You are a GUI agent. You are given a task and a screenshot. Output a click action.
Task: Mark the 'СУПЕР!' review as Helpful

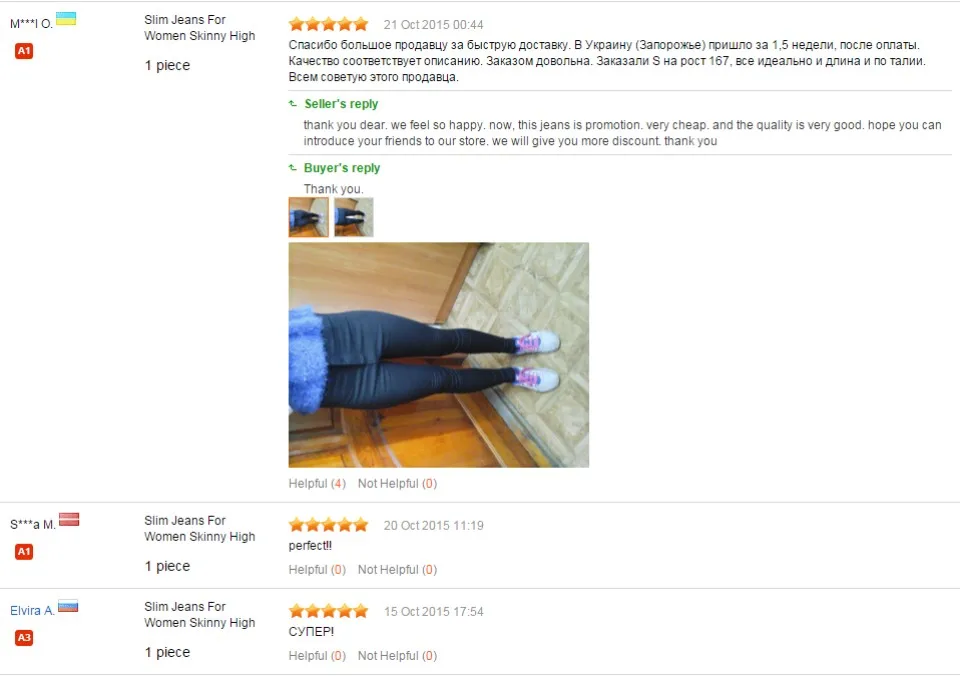click(317, 656)
